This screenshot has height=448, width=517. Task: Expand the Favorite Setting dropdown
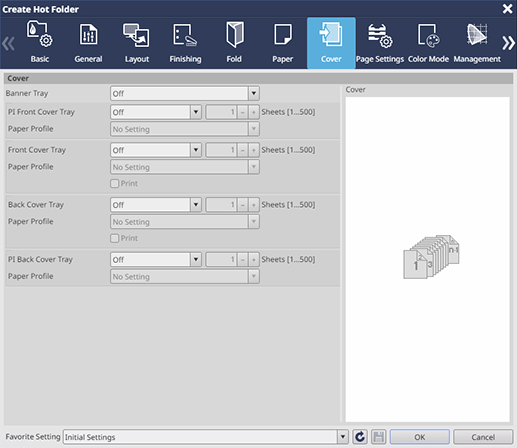tap(205, 437)
